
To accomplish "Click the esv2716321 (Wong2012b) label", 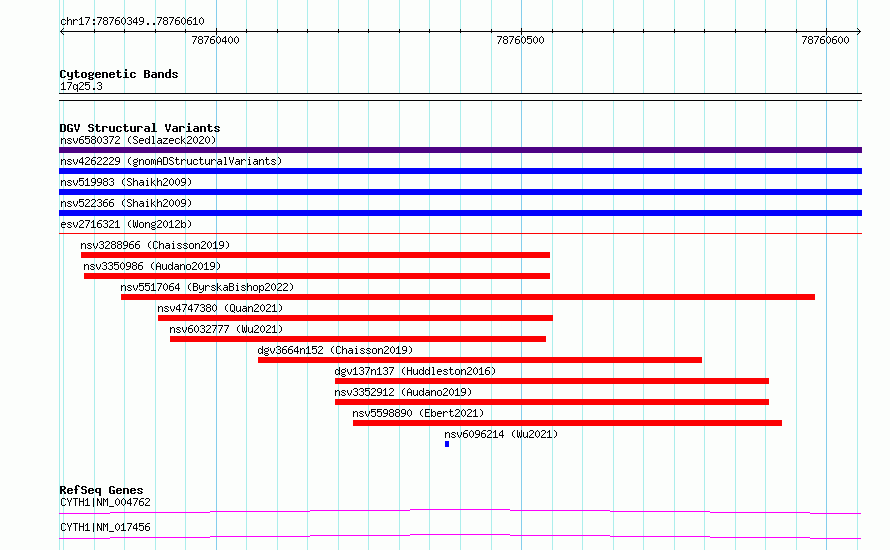I will point(126,224).
